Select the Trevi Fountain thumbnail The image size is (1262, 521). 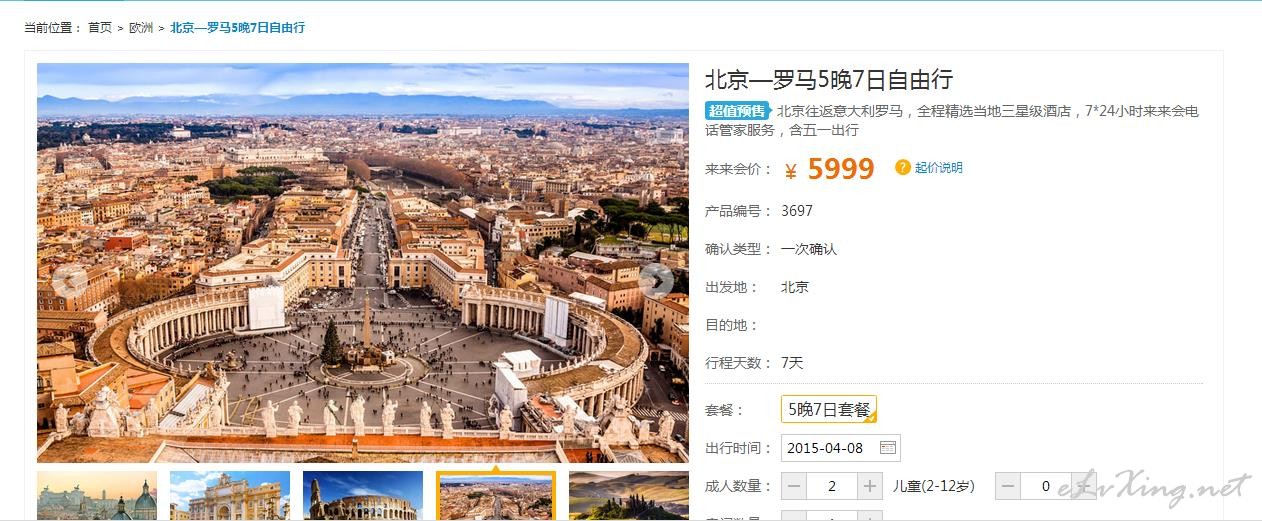[230, 496]
